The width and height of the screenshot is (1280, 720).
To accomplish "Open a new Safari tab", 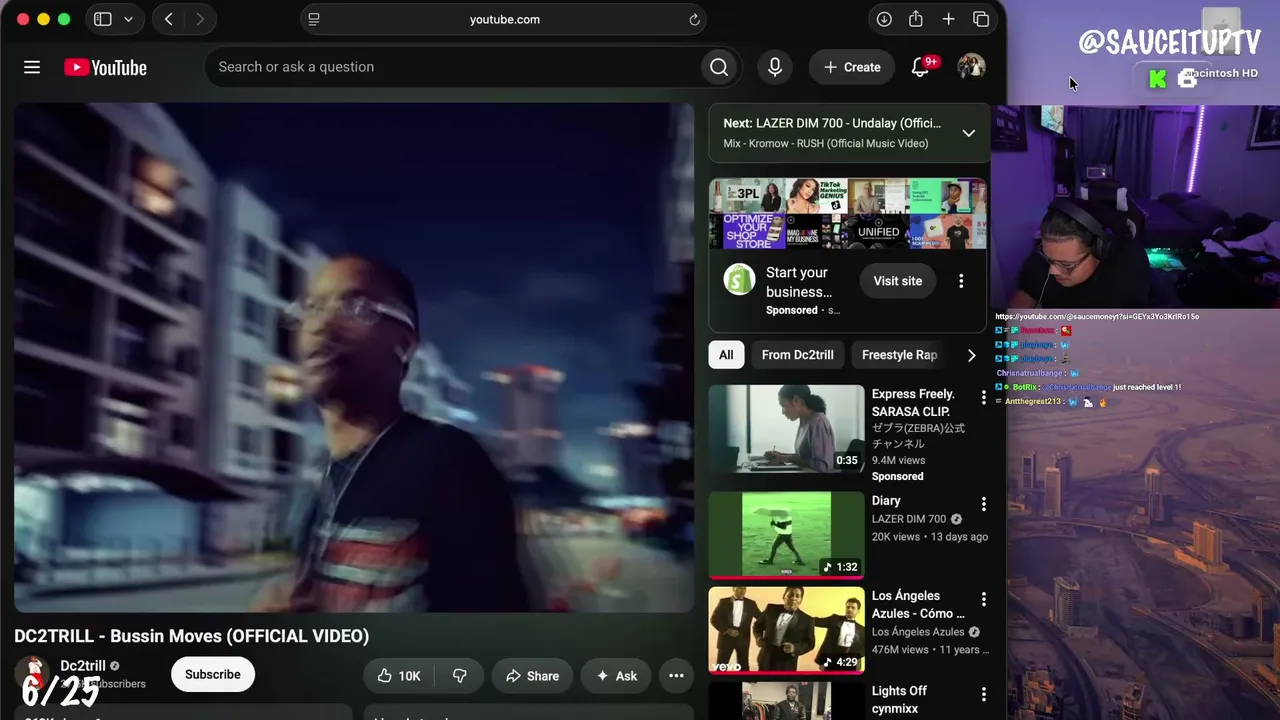I will click(x=949, y=19).
